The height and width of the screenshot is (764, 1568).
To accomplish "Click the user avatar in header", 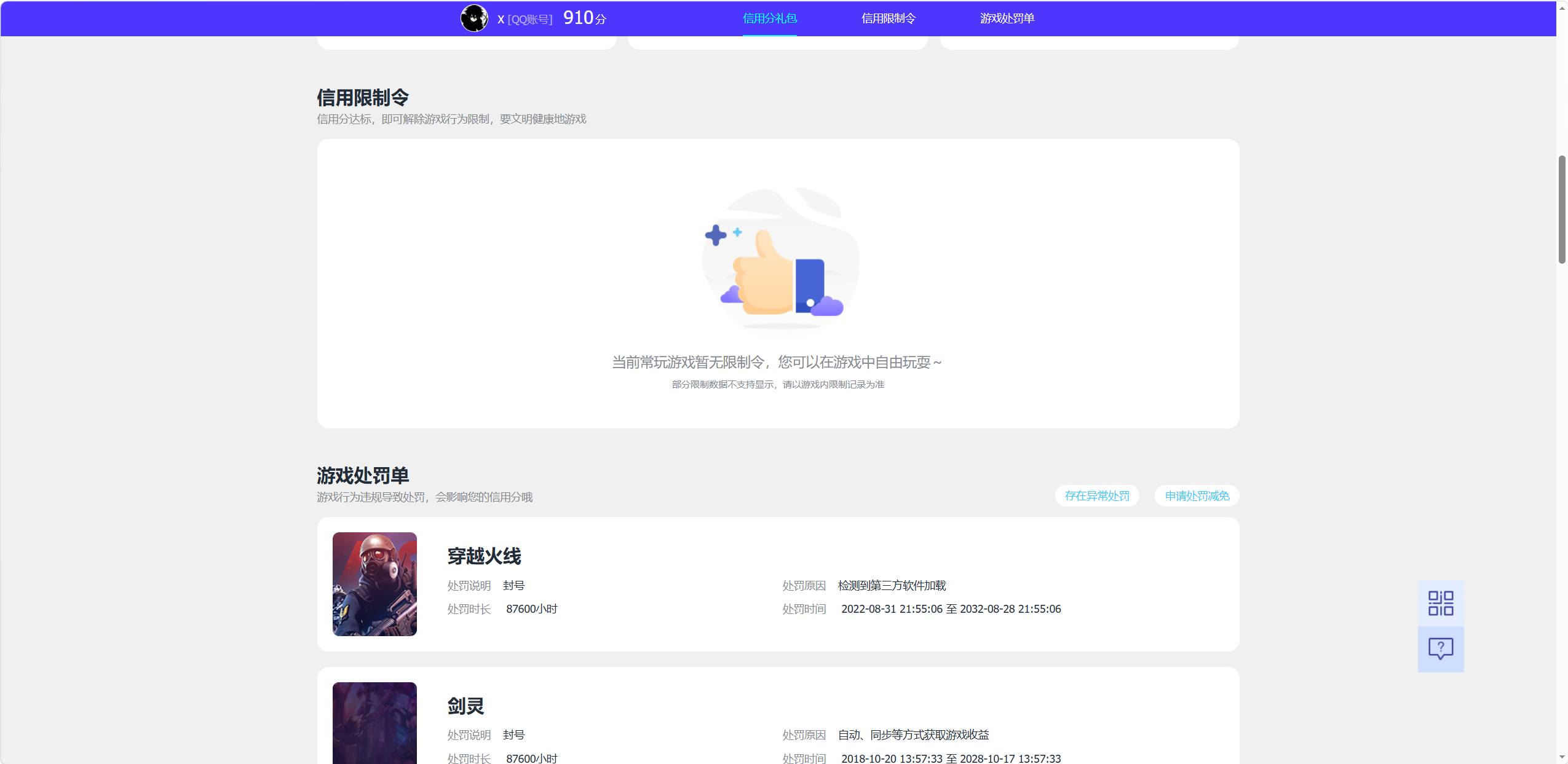I will pyautogui.click(x=474, y=18).
